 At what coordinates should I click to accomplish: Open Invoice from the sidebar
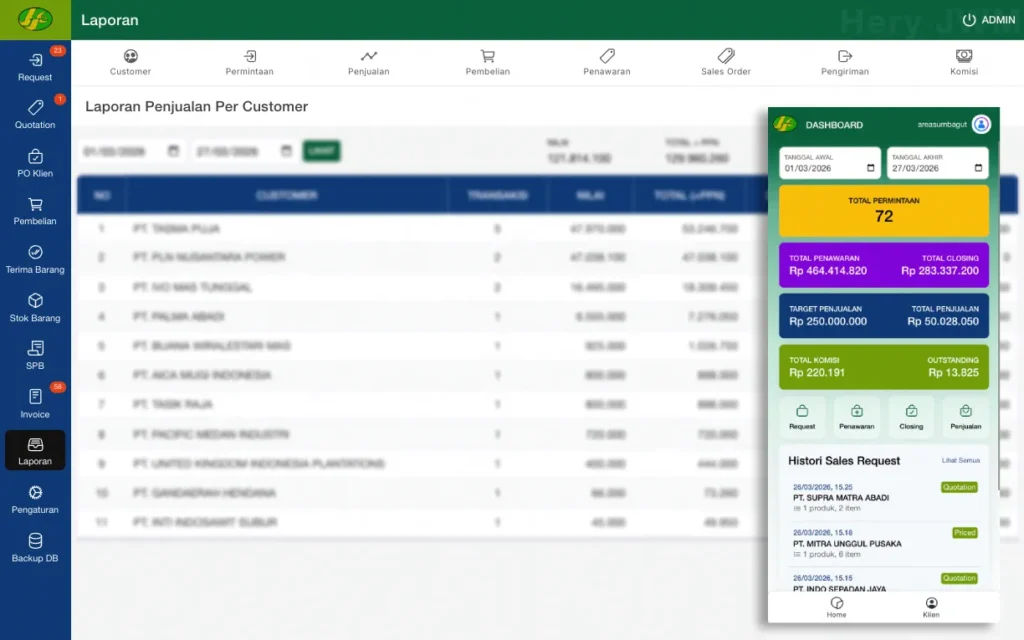point(35,403)
